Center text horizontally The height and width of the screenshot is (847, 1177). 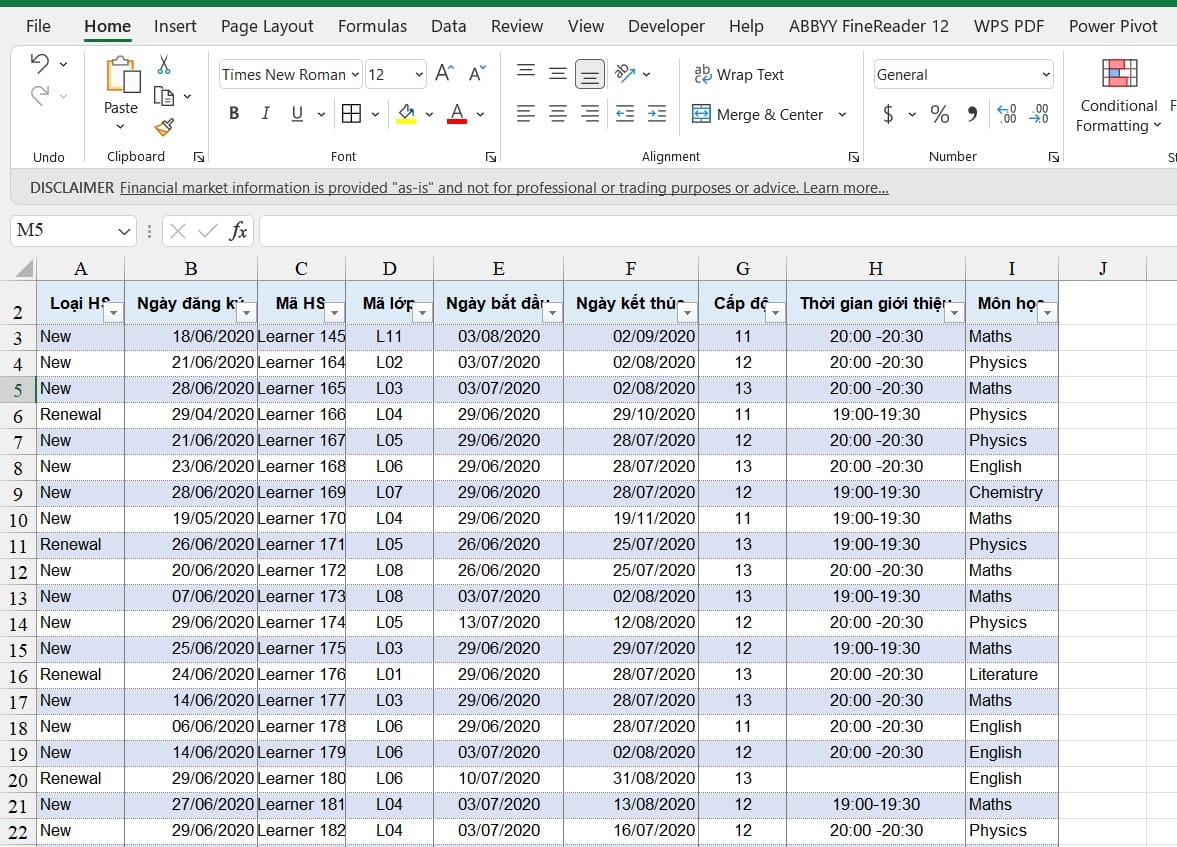(x=558, y=113)
